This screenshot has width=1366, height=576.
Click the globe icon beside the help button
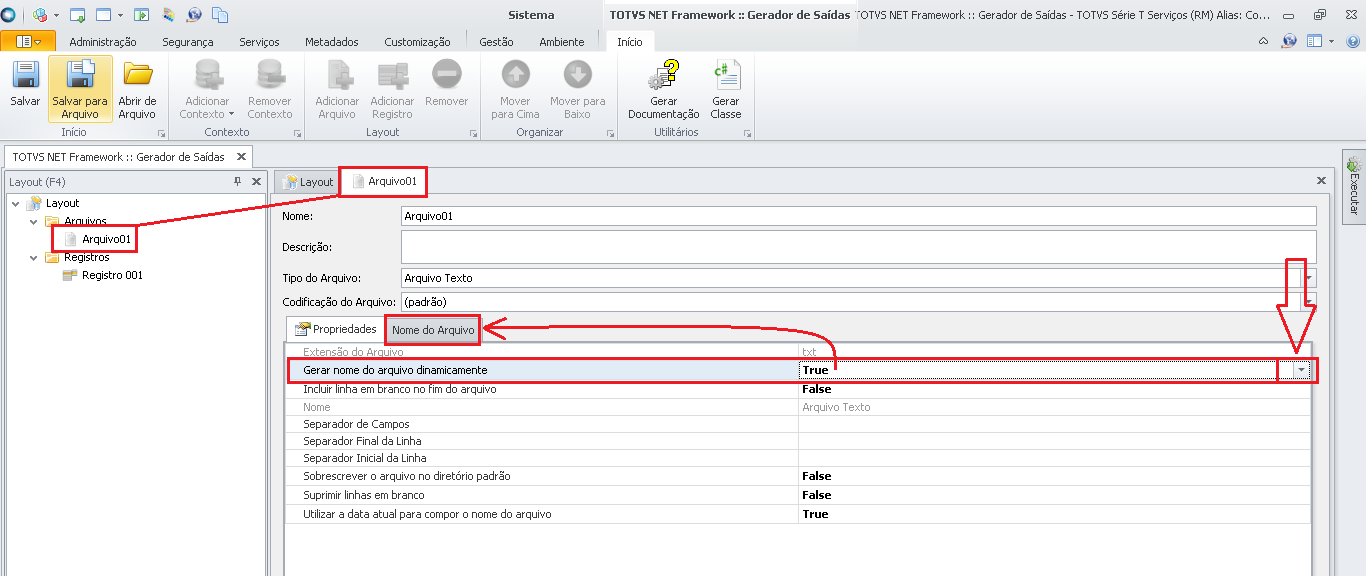point(1289,41)
